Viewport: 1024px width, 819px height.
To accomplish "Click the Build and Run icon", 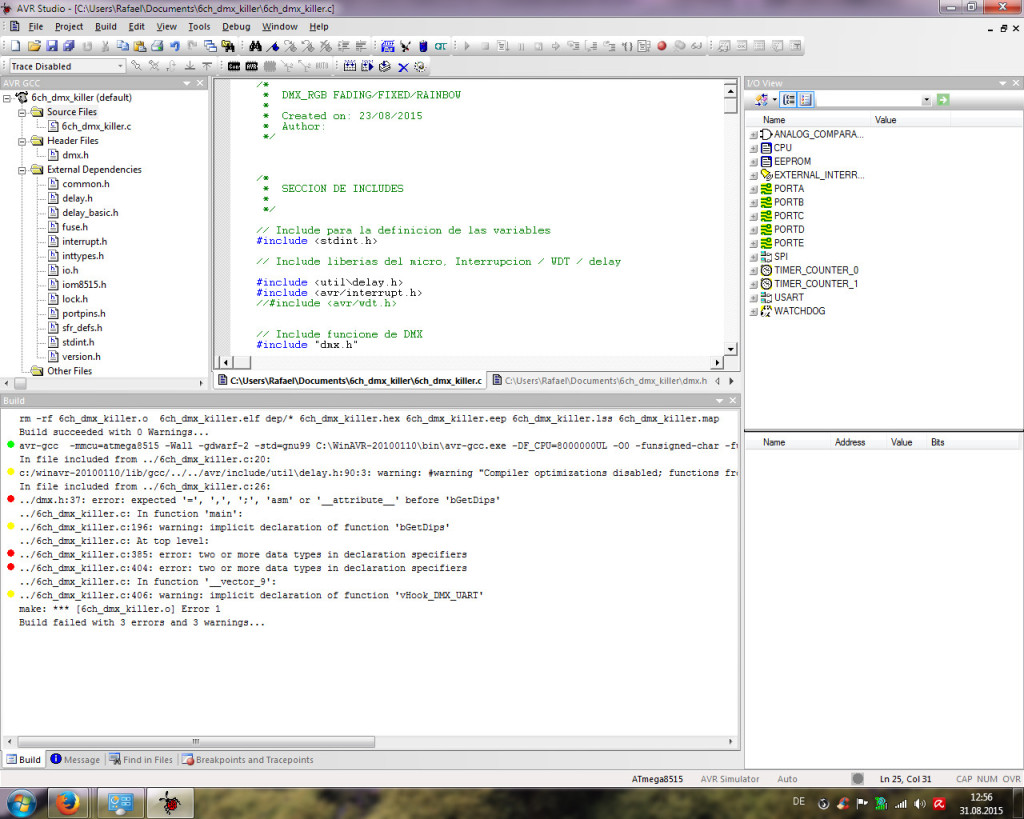I will (367, 66).
